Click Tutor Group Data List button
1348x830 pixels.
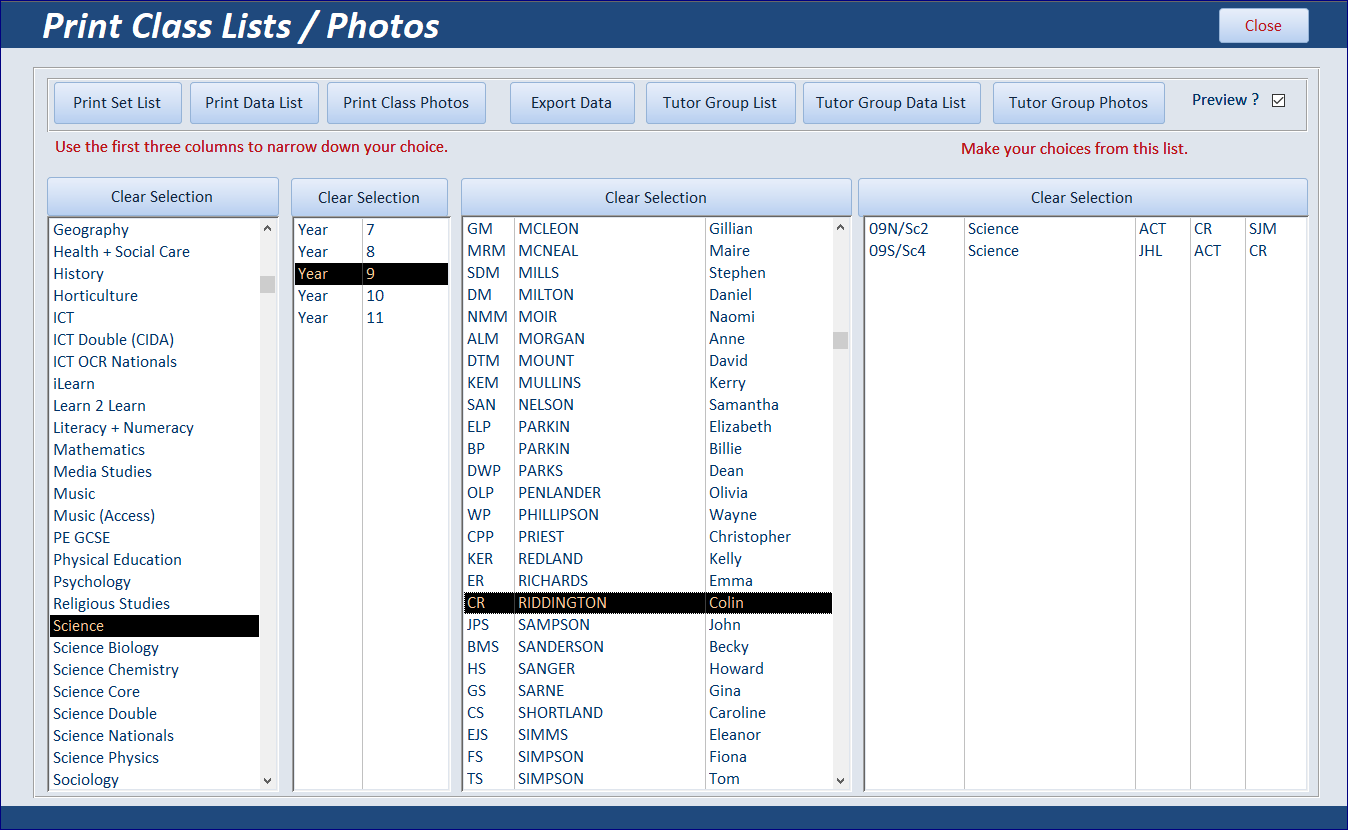point(891,103)
